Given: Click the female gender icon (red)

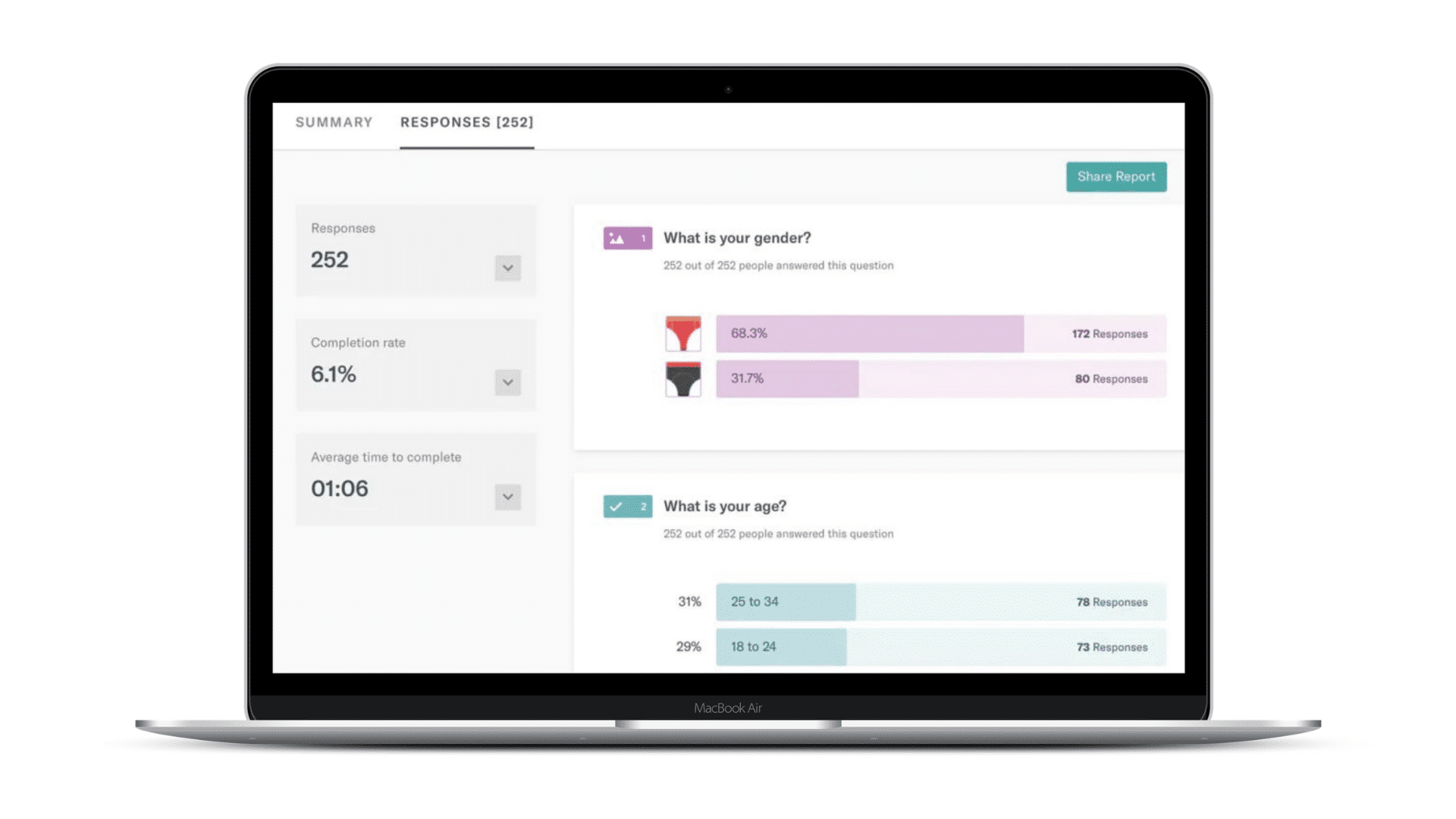Looking at the screenshot, I should (x=683, y=332).
